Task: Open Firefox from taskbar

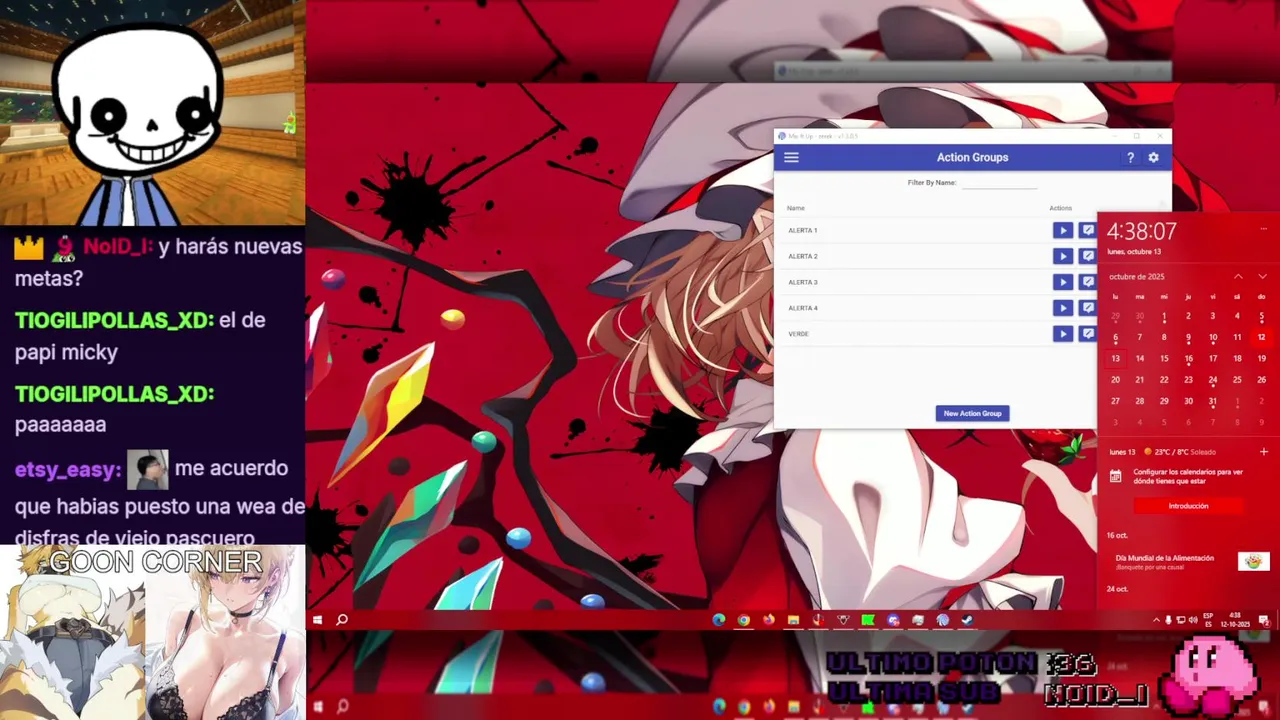Action: coord(769,620)
